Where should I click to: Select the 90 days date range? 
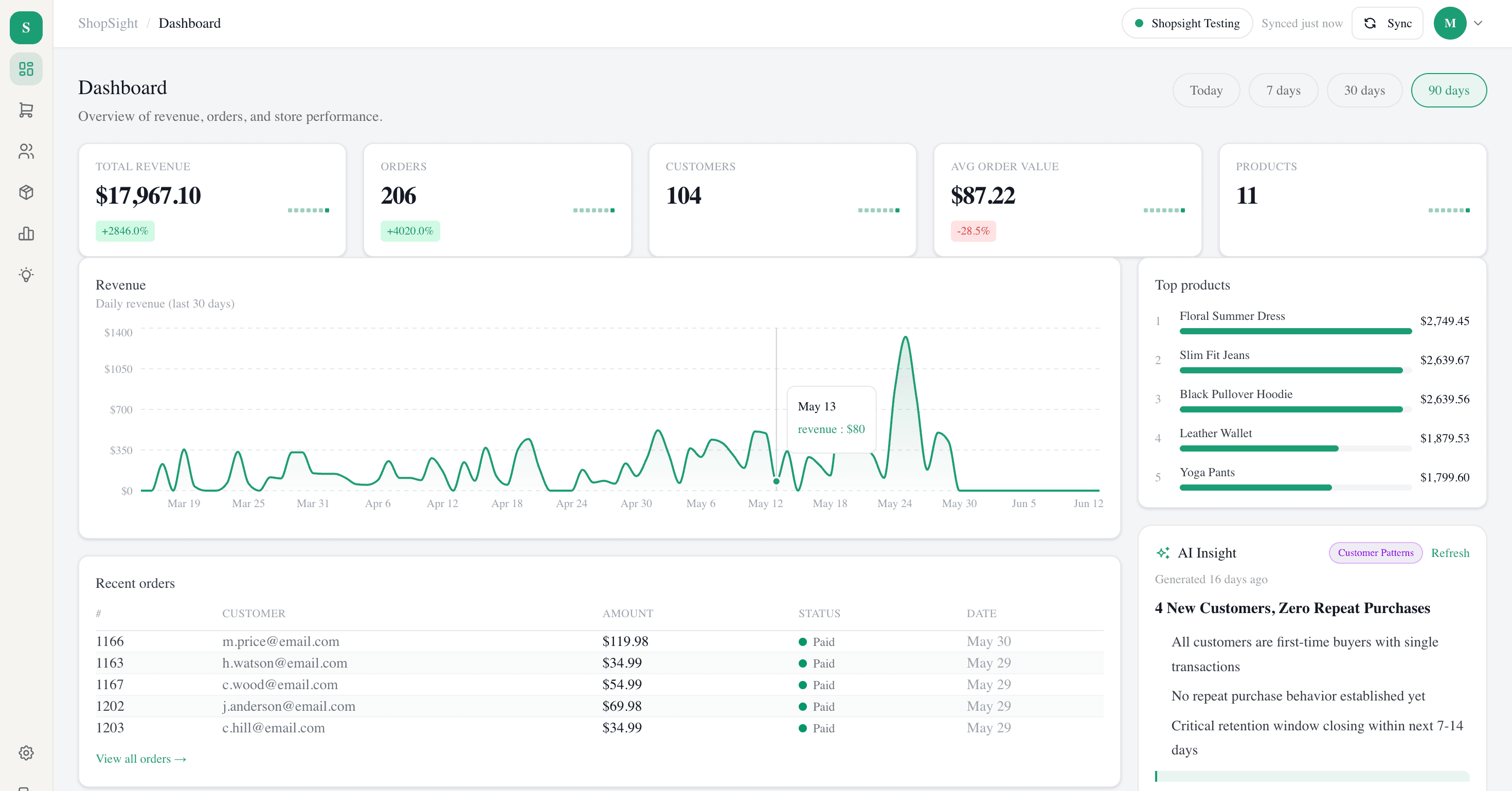point(1449,91)
